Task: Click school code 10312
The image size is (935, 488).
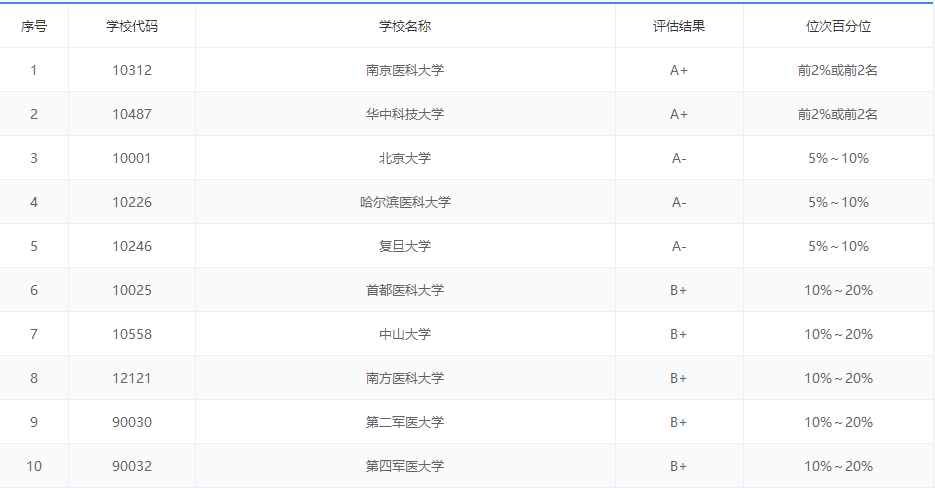Action: 132,70
